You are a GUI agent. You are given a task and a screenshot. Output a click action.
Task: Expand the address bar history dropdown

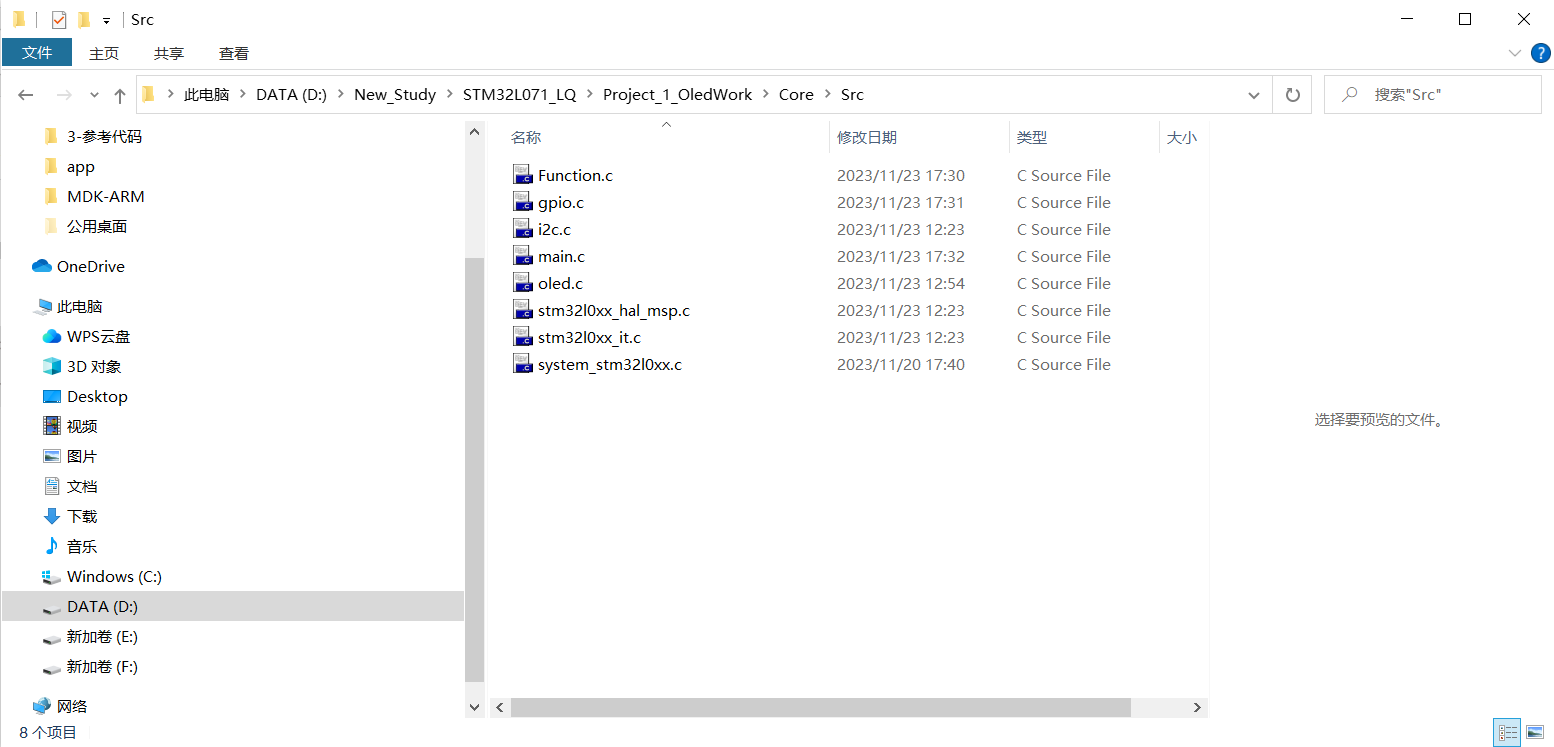click(x=1253, y=95)
